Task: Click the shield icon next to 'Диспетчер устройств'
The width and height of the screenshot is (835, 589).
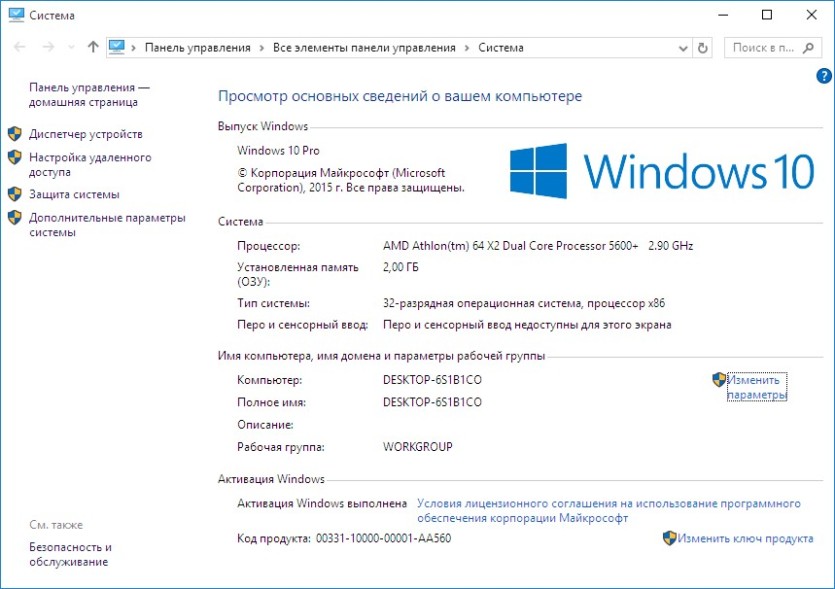Action: (x=15, y=134)
